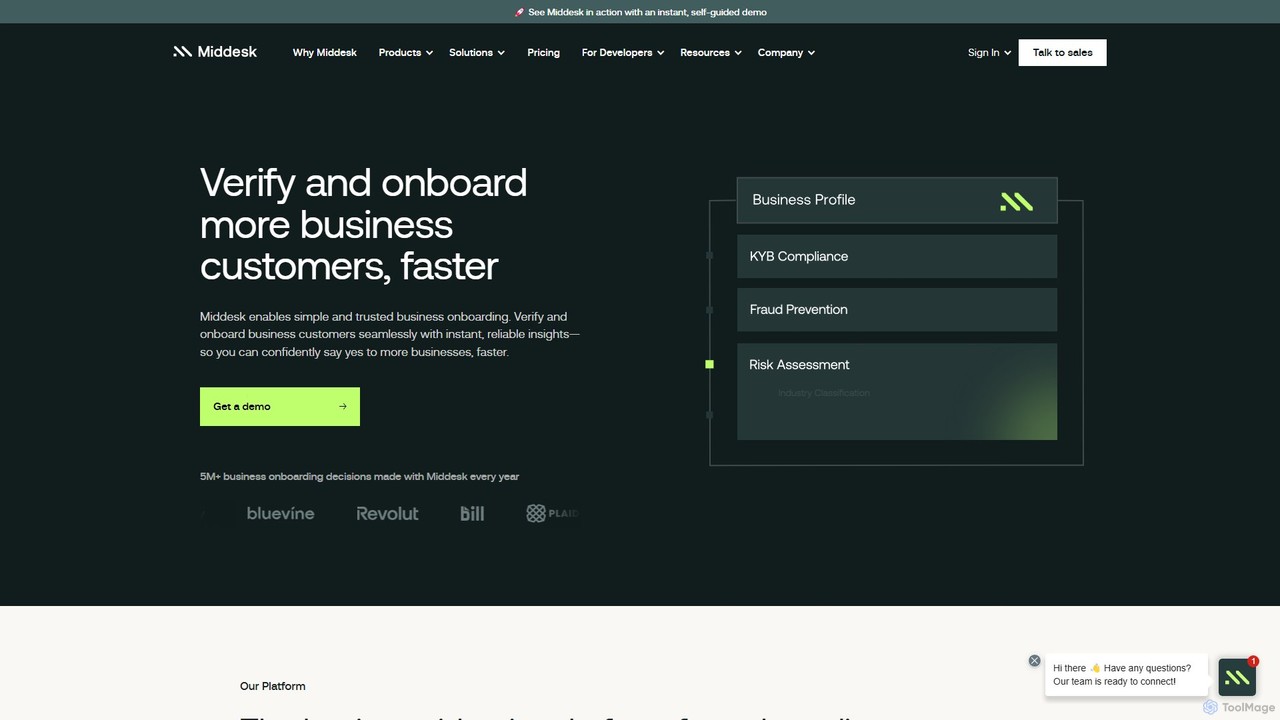Select the Risk Assessment panel

point(897,391)
